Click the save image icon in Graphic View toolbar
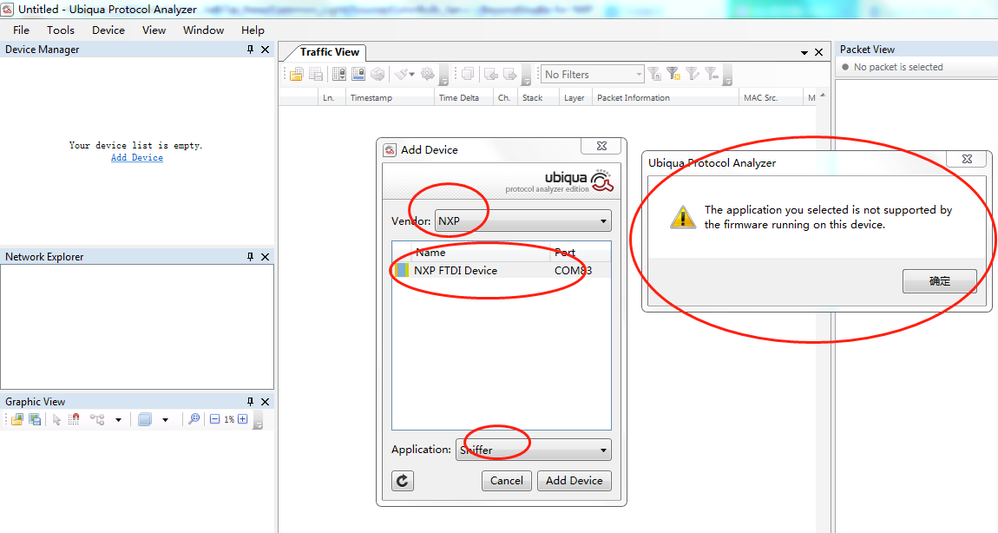This screenshot has width=998, height=533. click(x=35, y=419)
